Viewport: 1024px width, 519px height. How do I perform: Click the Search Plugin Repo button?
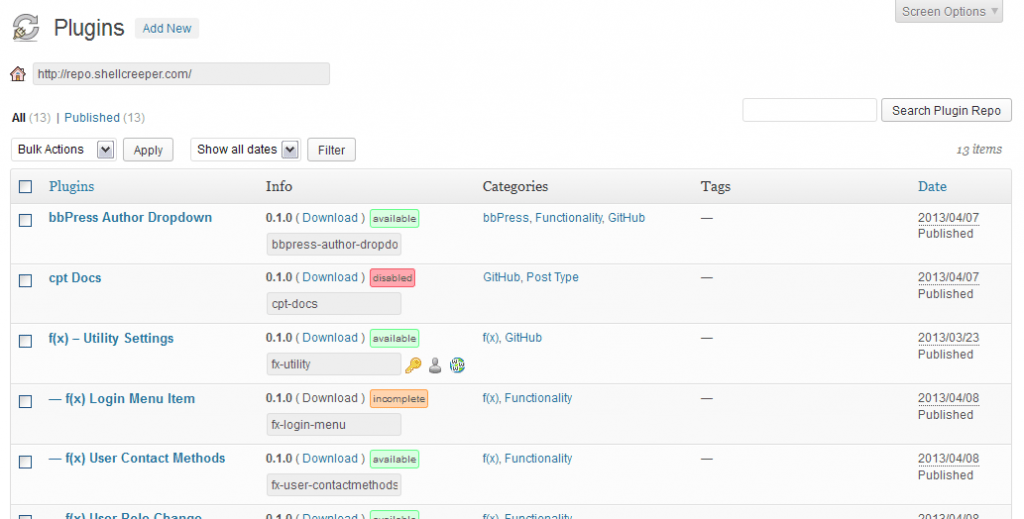946,110
